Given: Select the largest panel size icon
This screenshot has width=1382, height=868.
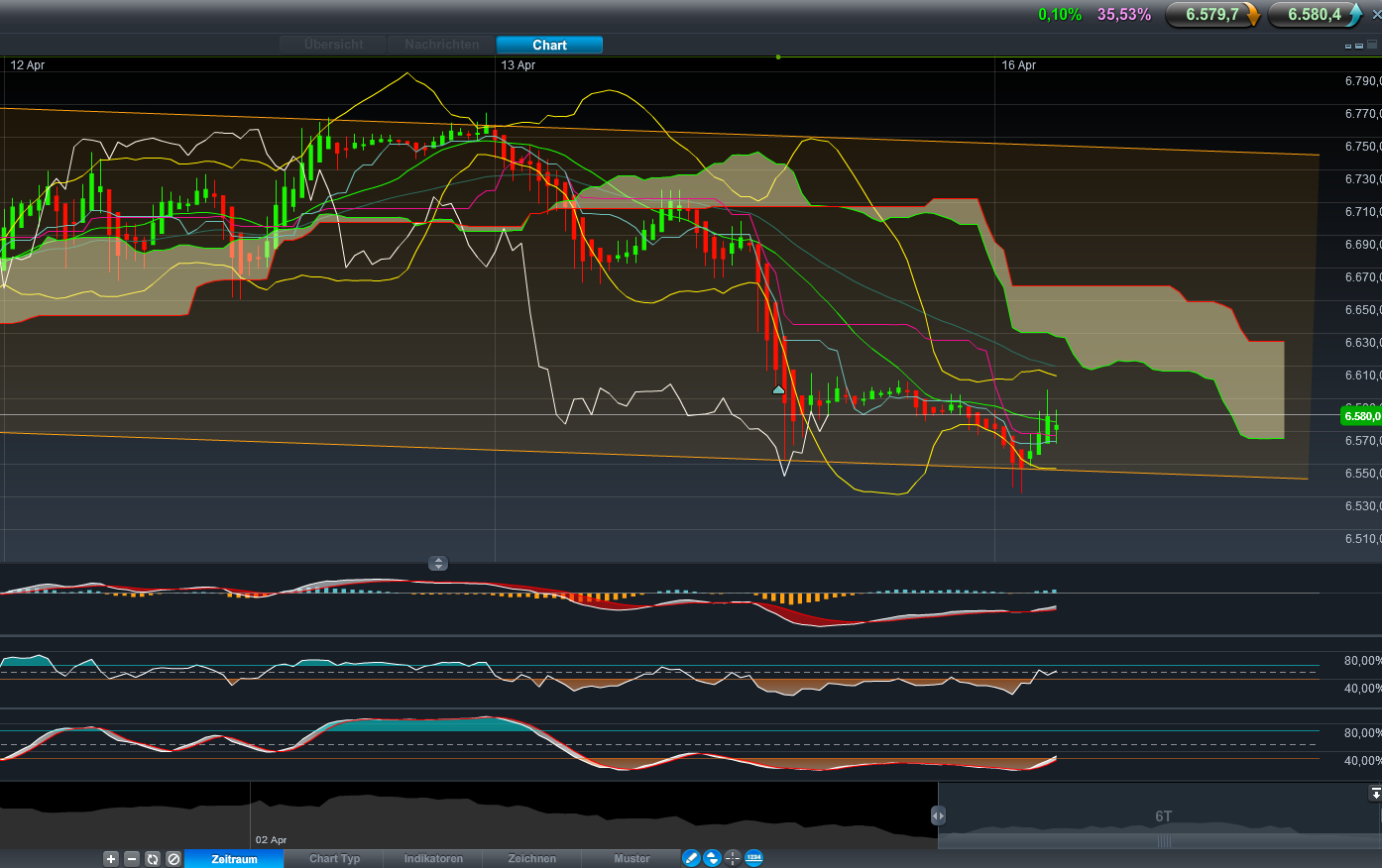Looking at the screenshot, I should pos(1370,46).
